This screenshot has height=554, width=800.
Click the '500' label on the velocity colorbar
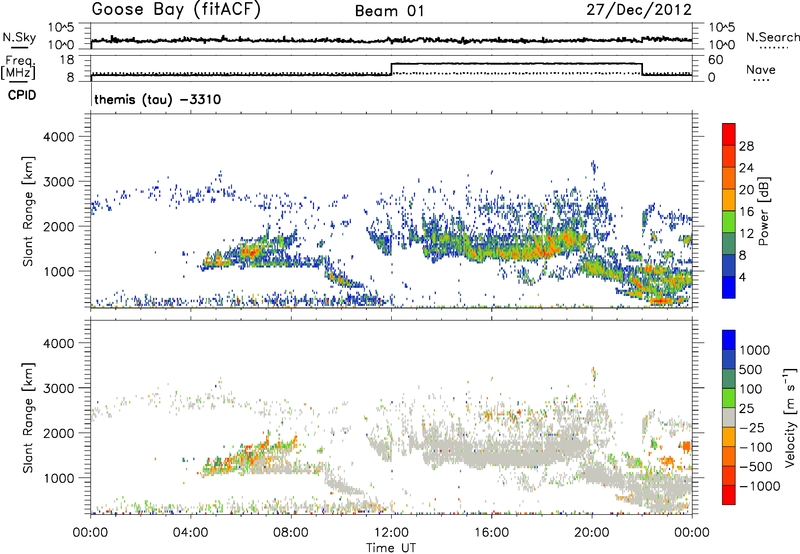751,370
